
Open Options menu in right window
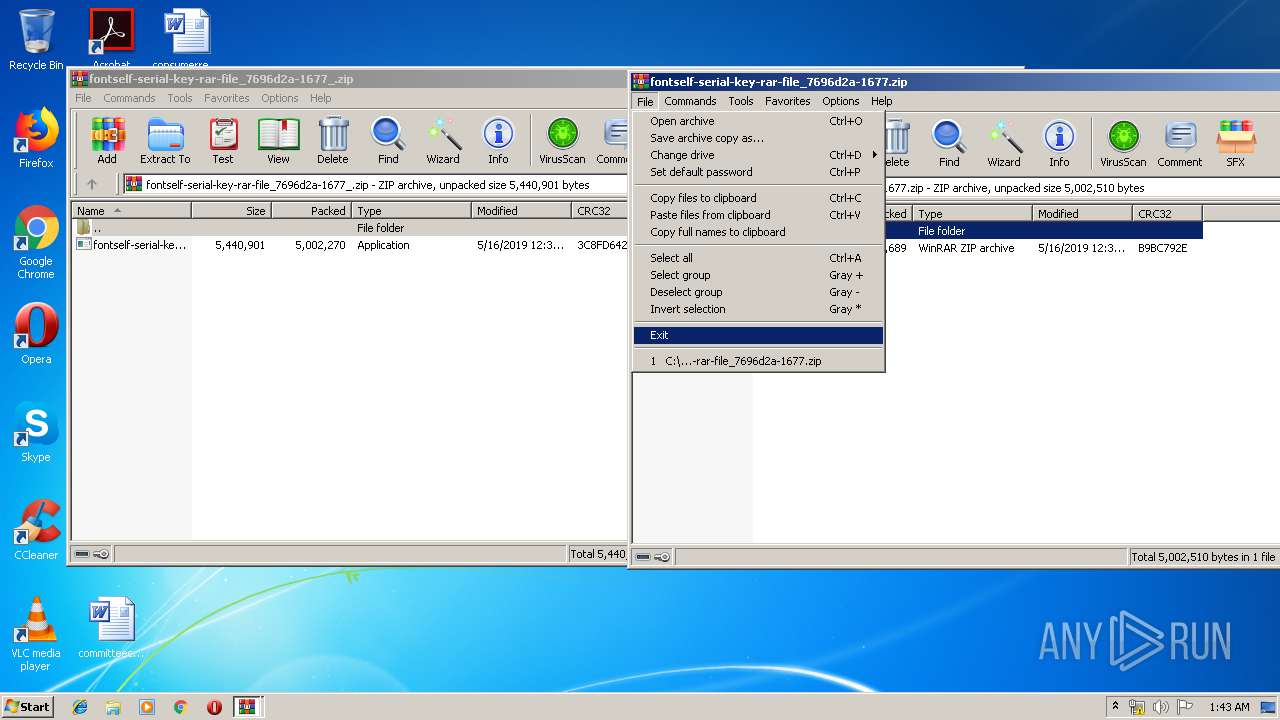coord(841,101)
